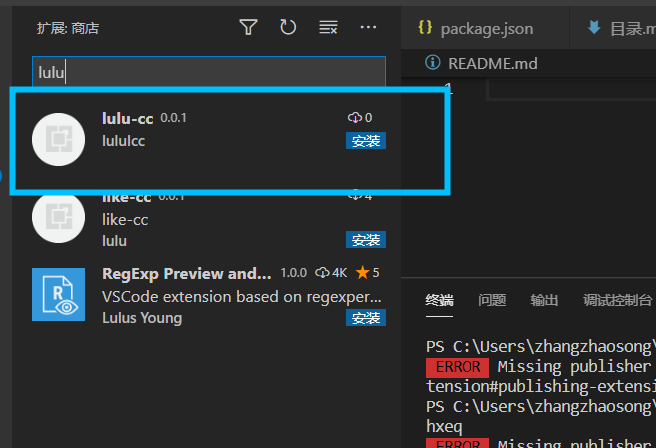Refresh the extensions marketplace list

click(288, 28)
